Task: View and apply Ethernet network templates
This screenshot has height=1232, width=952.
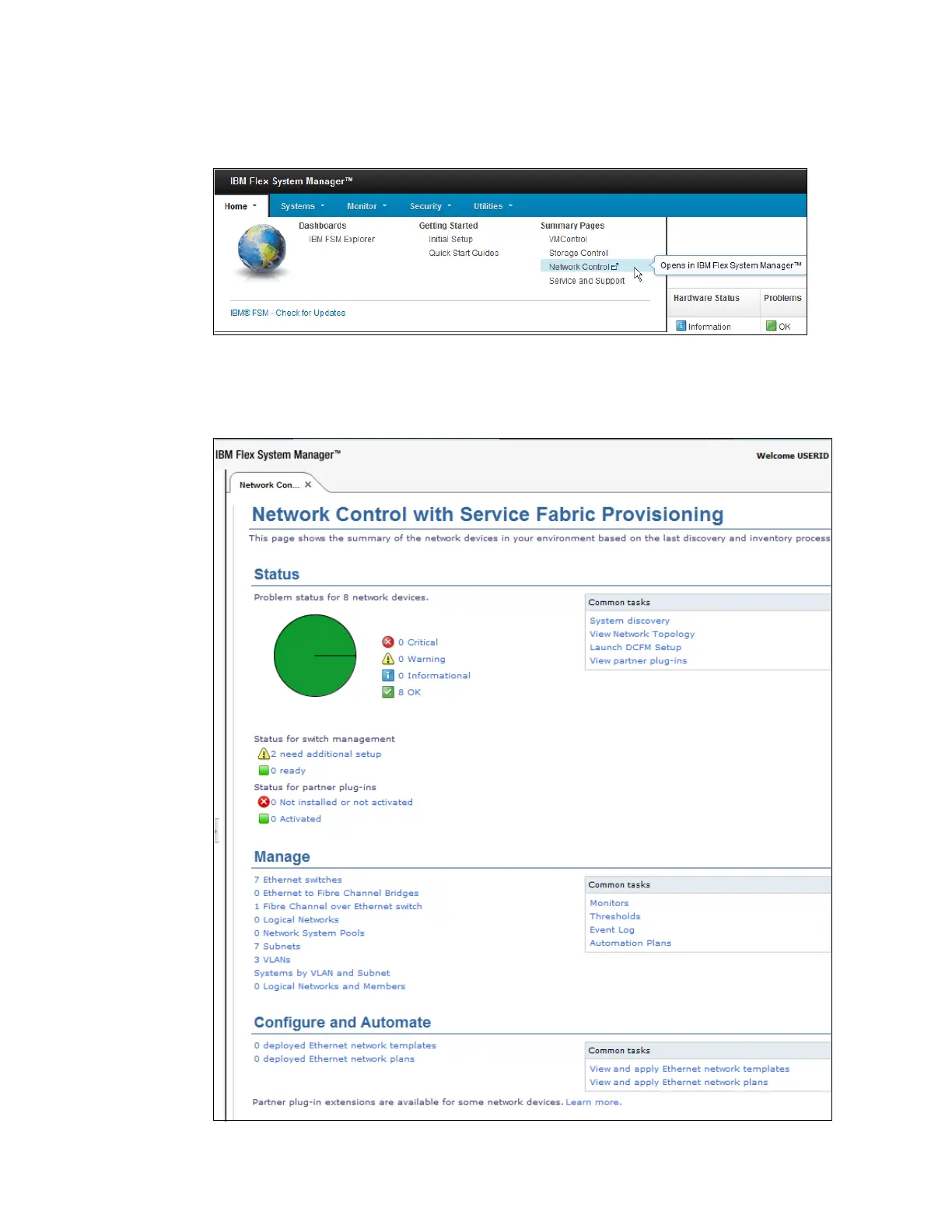Action: click(689, 1069)
